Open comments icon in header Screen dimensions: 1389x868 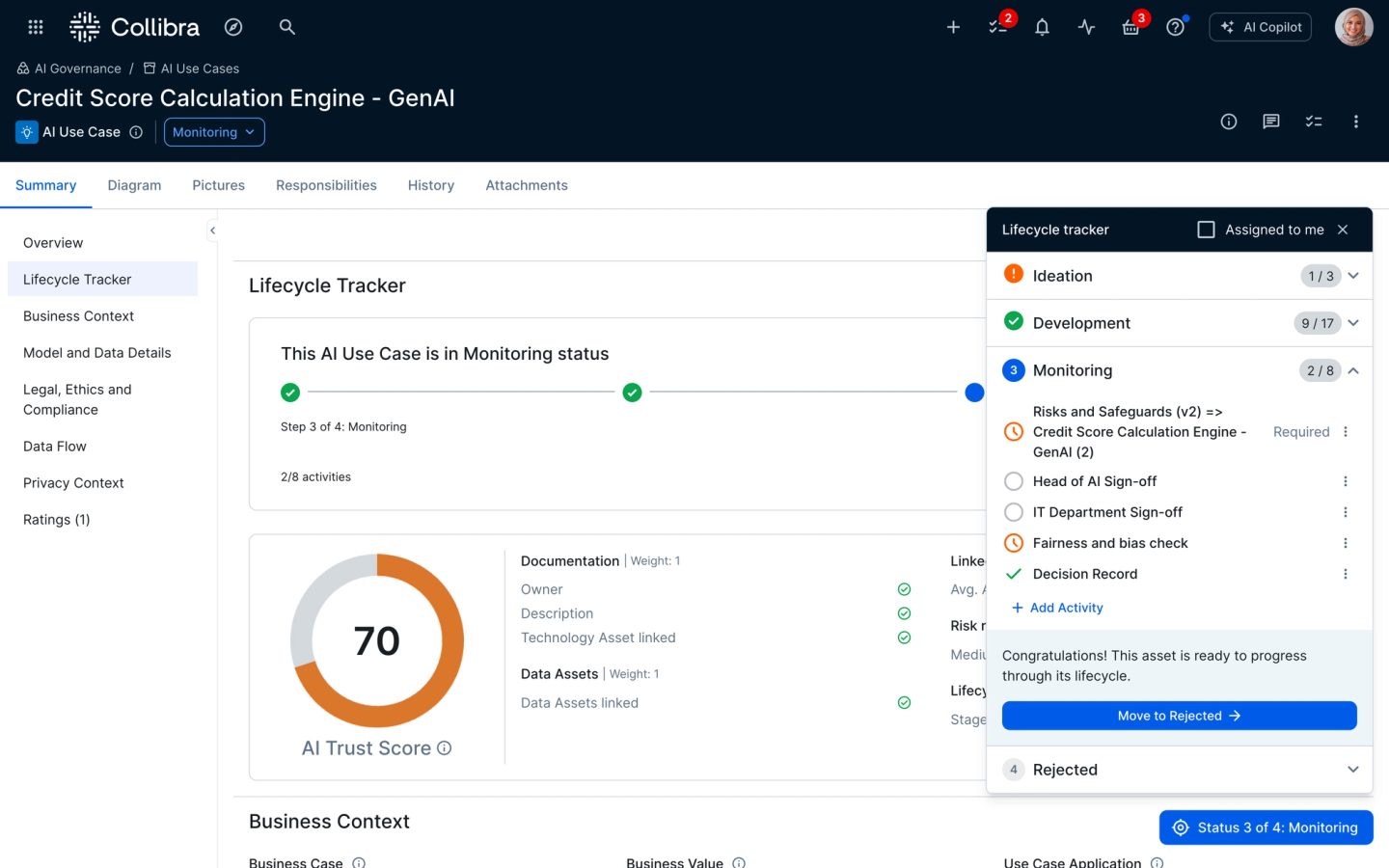[x=1271, y=122]
